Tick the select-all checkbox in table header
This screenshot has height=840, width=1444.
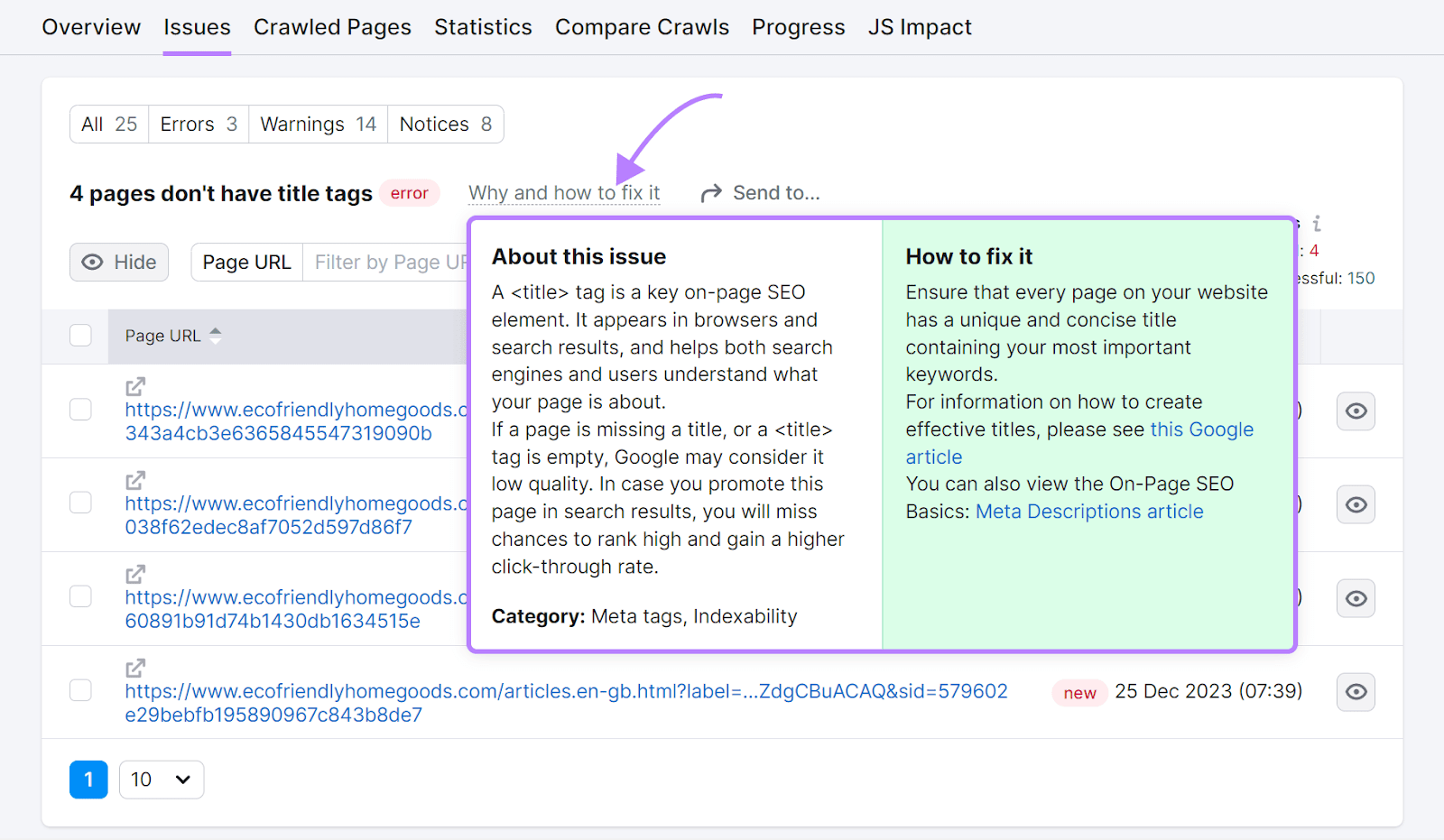81,336
